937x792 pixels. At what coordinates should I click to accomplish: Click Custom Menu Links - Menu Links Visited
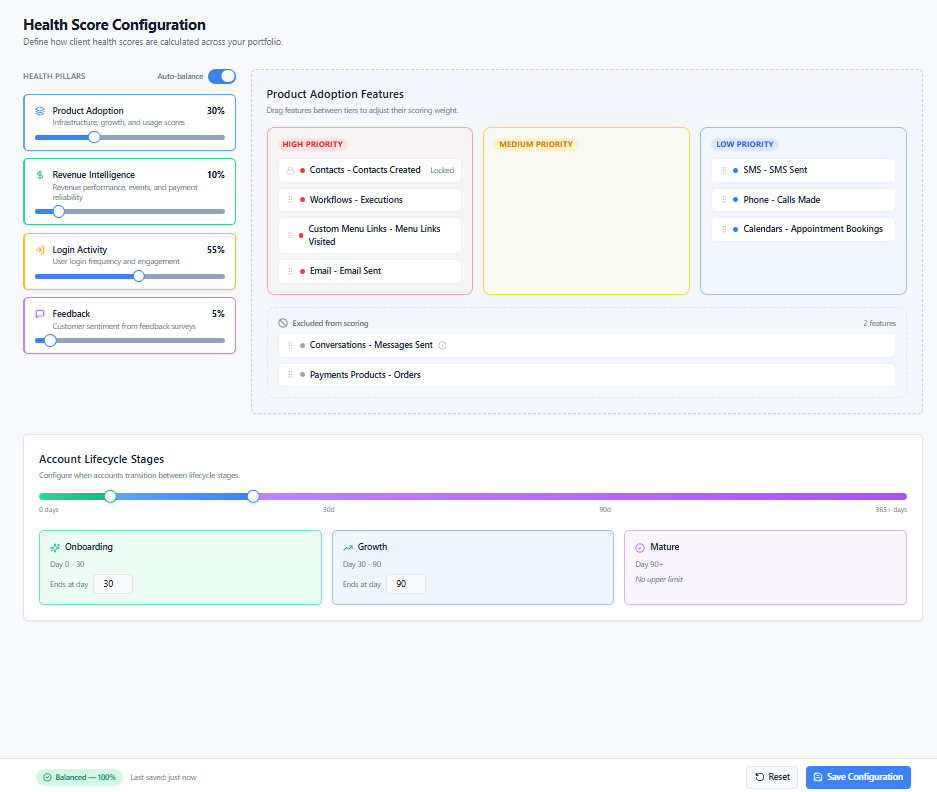pos(370,236)
